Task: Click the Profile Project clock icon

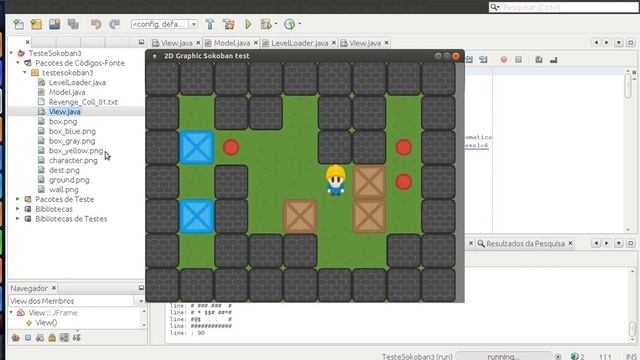Action: click(289, 24)
